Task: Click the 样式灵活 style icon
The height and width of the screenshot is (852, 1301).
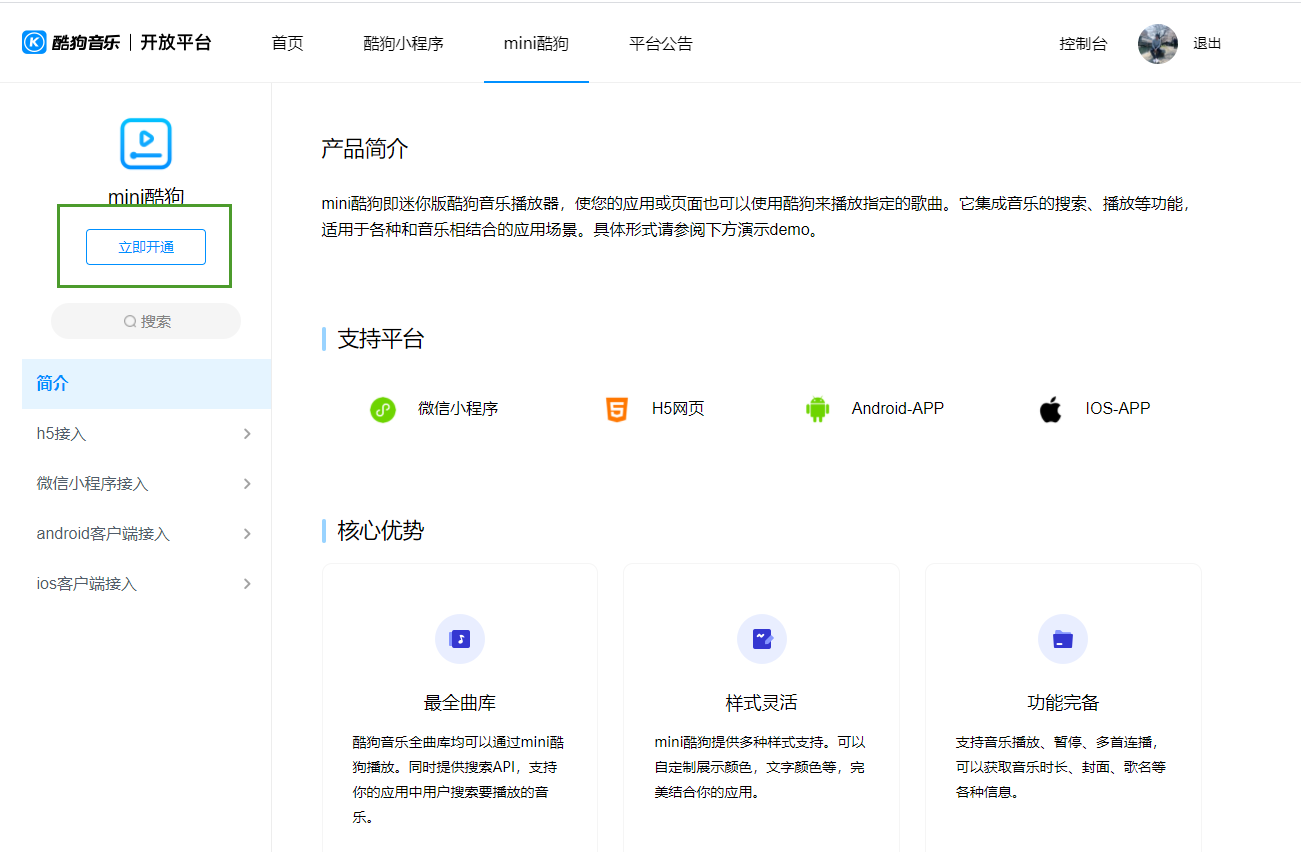Action: pos(762,639)
